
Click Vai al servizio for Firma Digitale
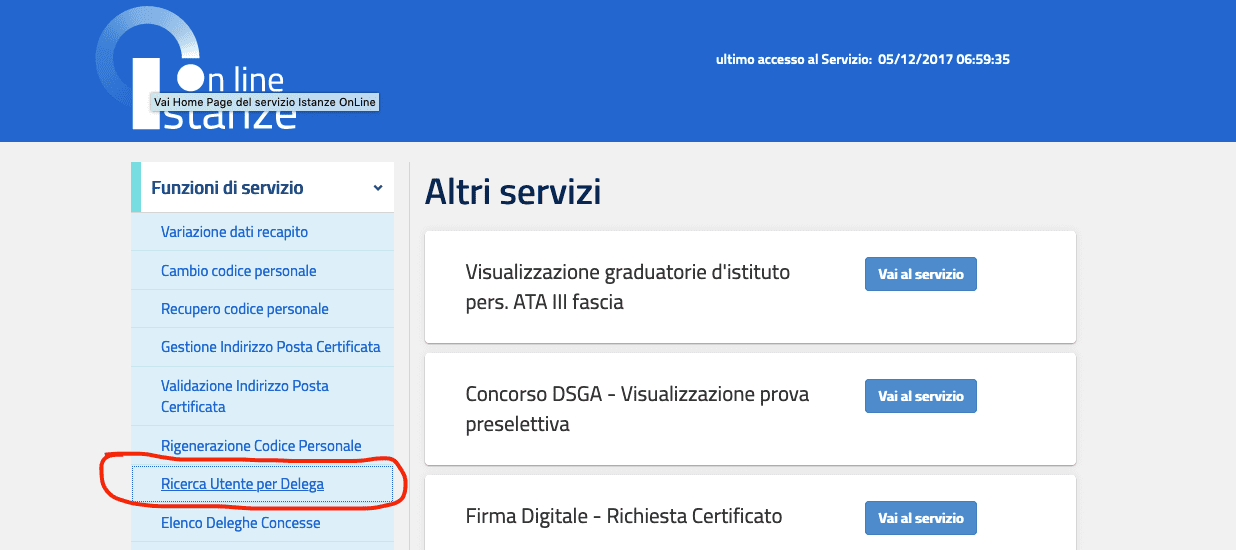pyautogui.click(x=920, y=518)
